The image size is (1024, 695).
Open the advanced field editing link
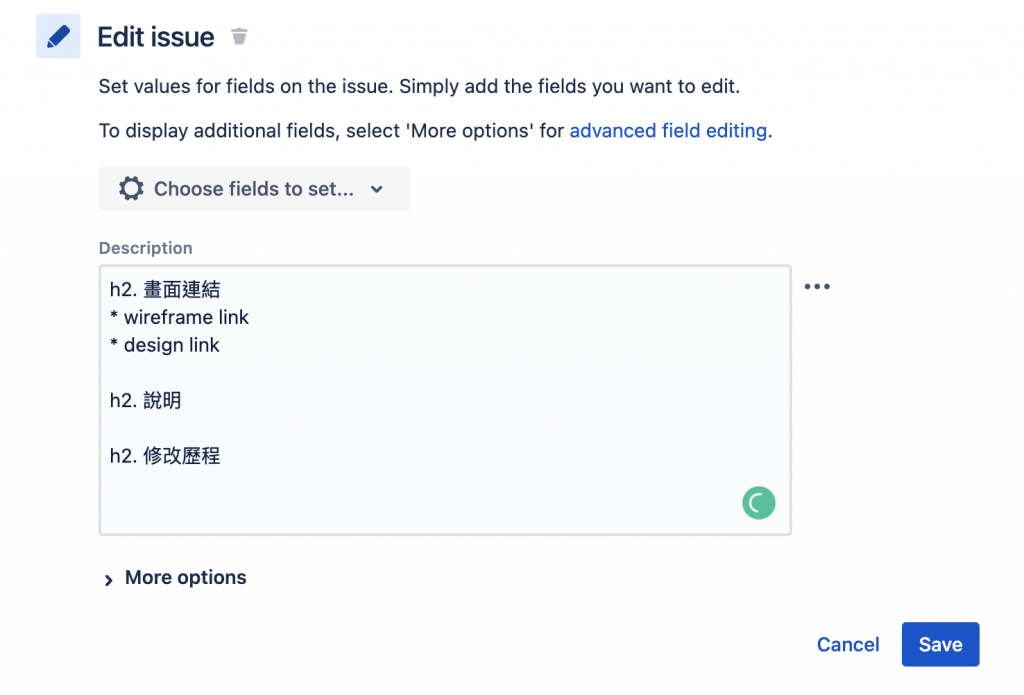pyautogui.click(x=668, y=130)
